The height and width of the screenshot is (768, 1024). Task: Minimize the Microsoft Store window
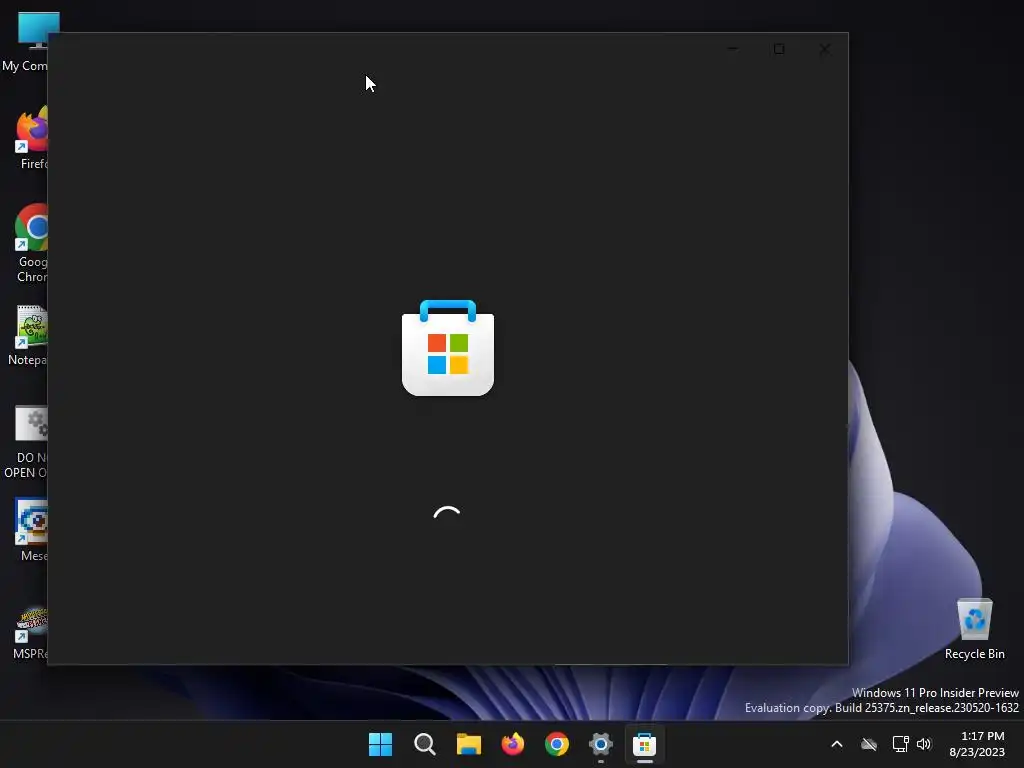733,49
